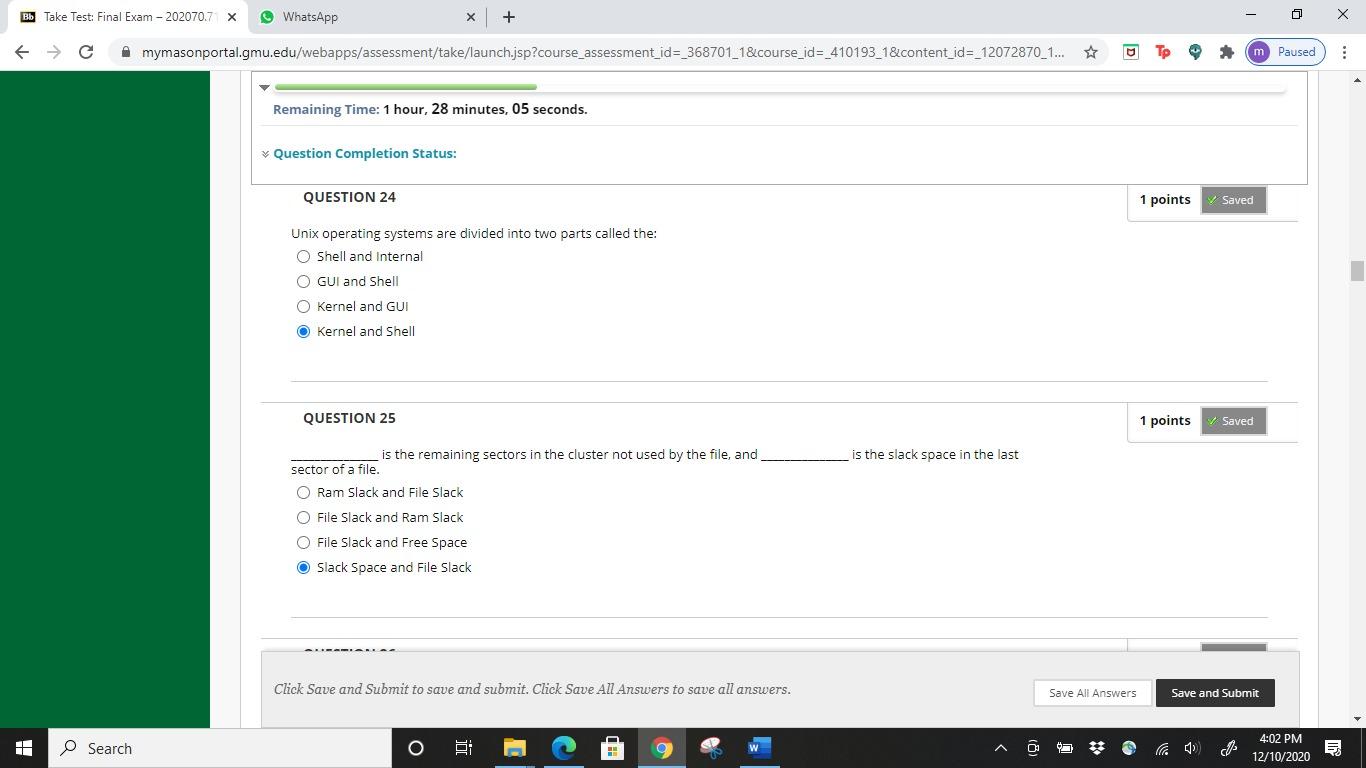Image resolution: width=1366 pixels, height=768 pixels.
Task: Bookmark this page with the star icon
Action: coord(1090,52)
